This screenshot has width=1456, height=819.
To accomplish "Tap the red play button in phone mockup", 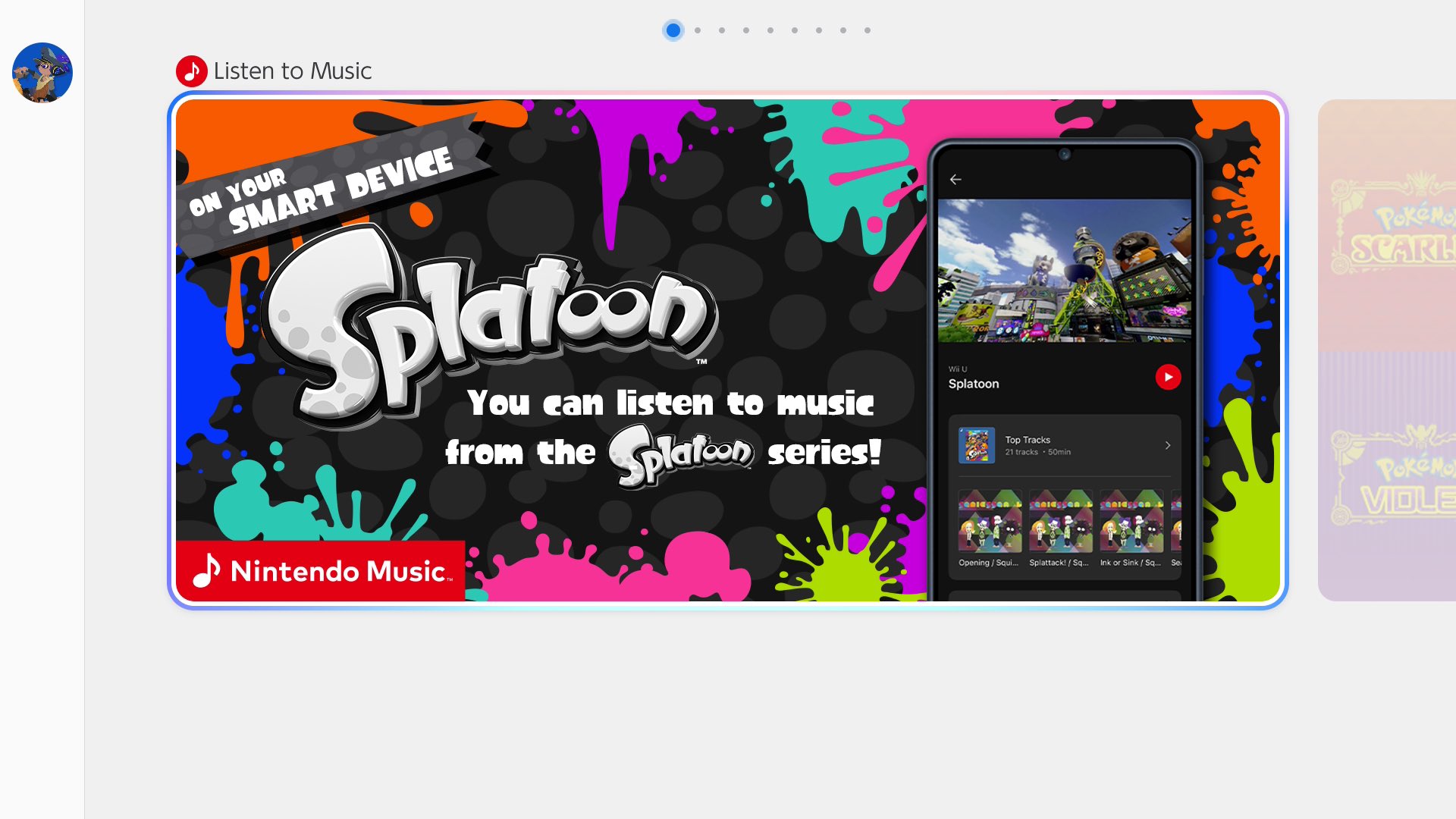I will 1168,377.
